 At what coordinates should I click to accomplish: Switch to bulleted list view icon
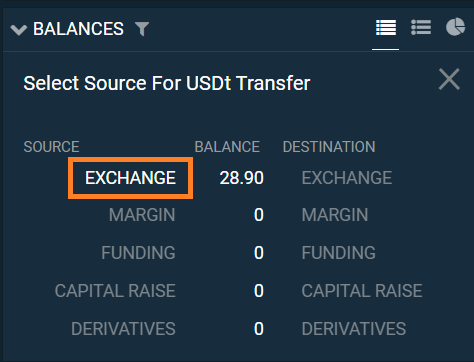(x=421, y=28)
